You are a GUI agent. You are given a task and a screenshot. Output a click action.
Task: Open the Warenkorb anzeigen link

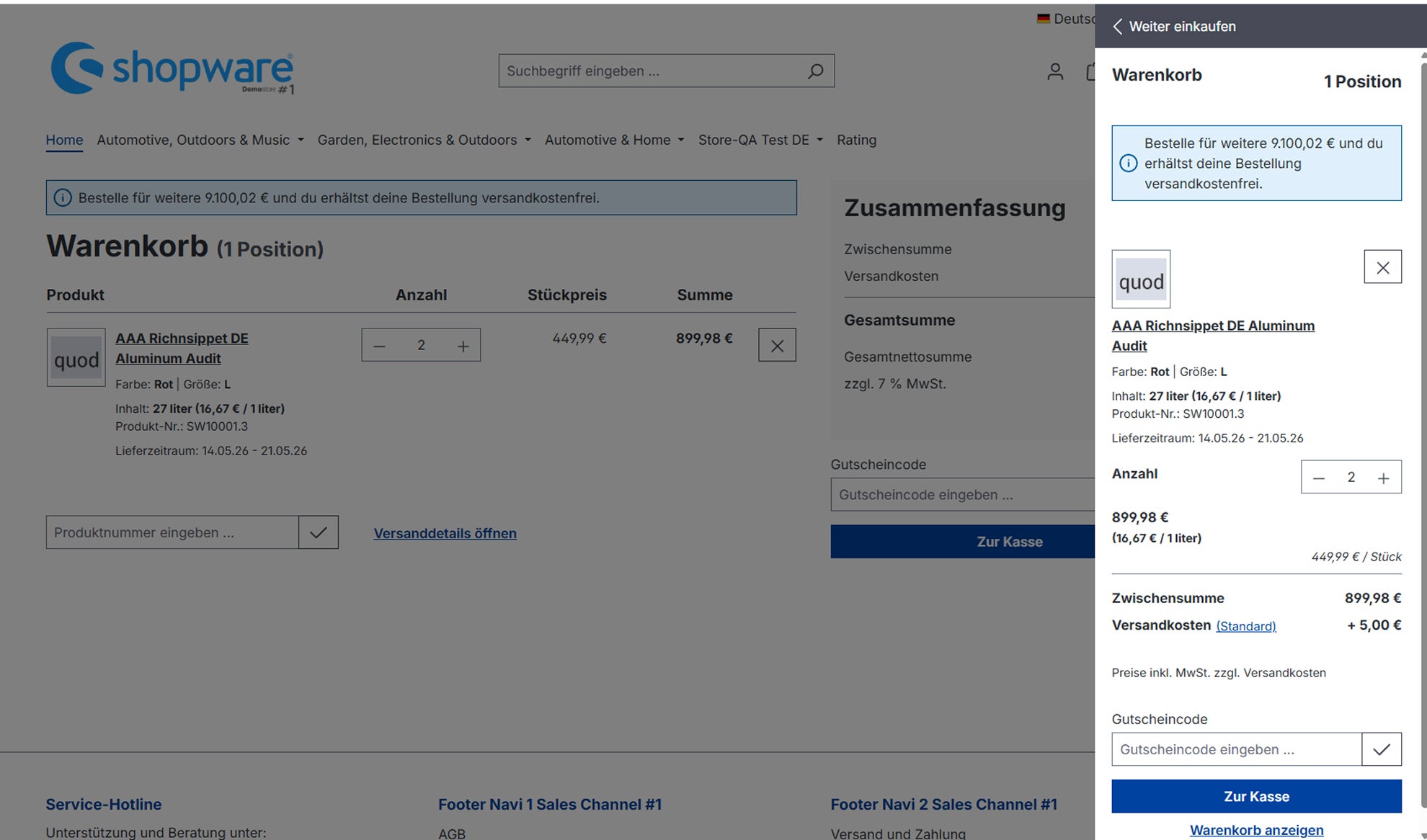(1256, 830)
